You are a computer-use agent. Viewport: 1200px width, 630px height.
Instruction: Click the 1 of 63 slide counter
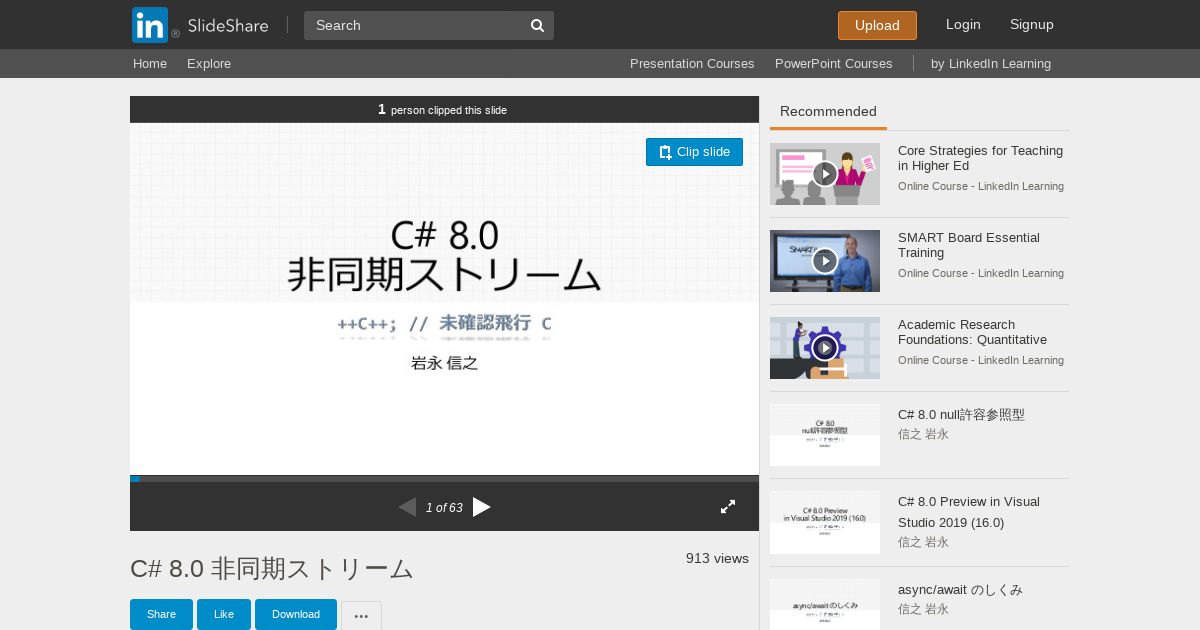(444, 508)
